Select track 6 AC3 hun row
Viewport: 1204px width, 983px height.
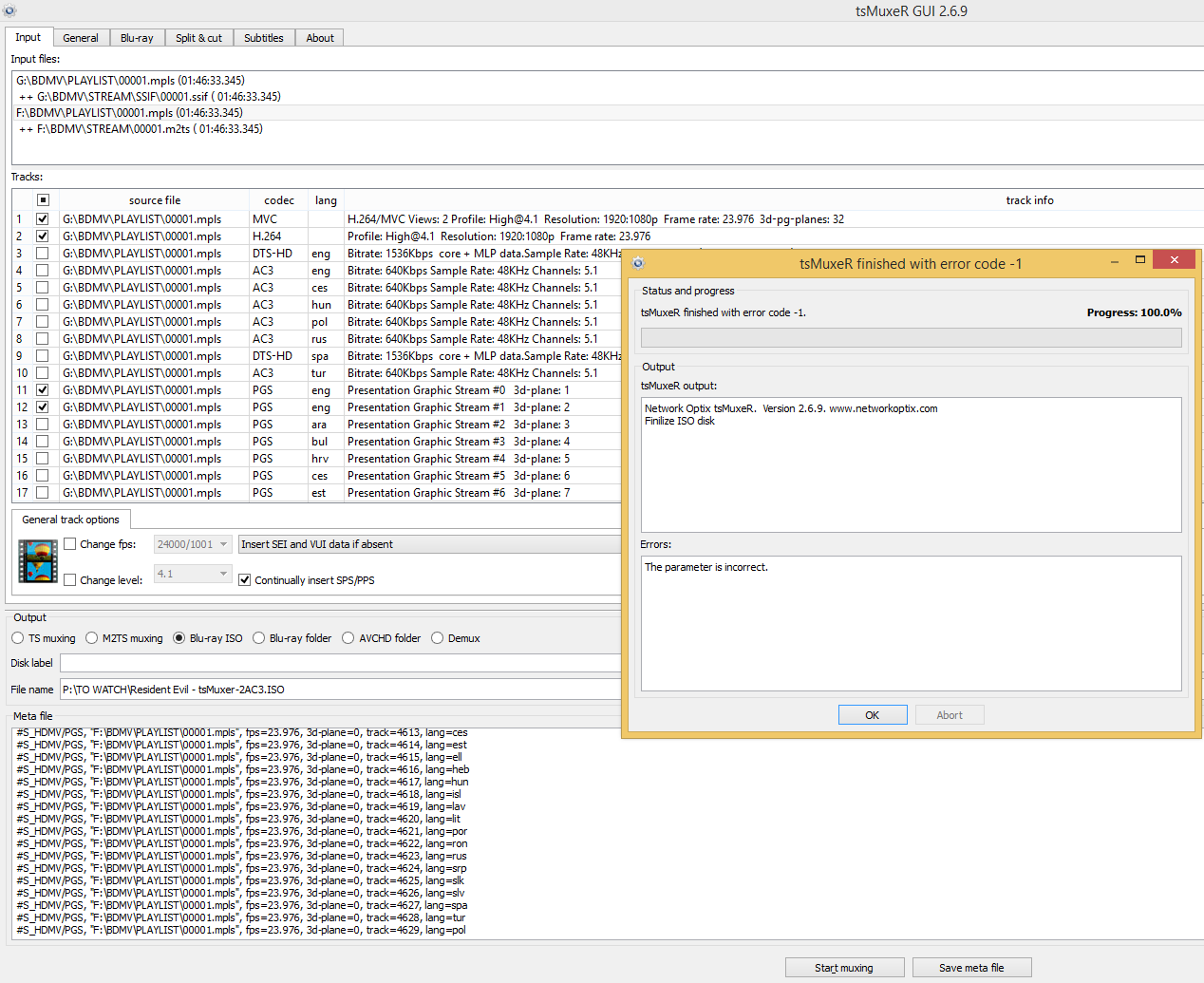(317, 305)
